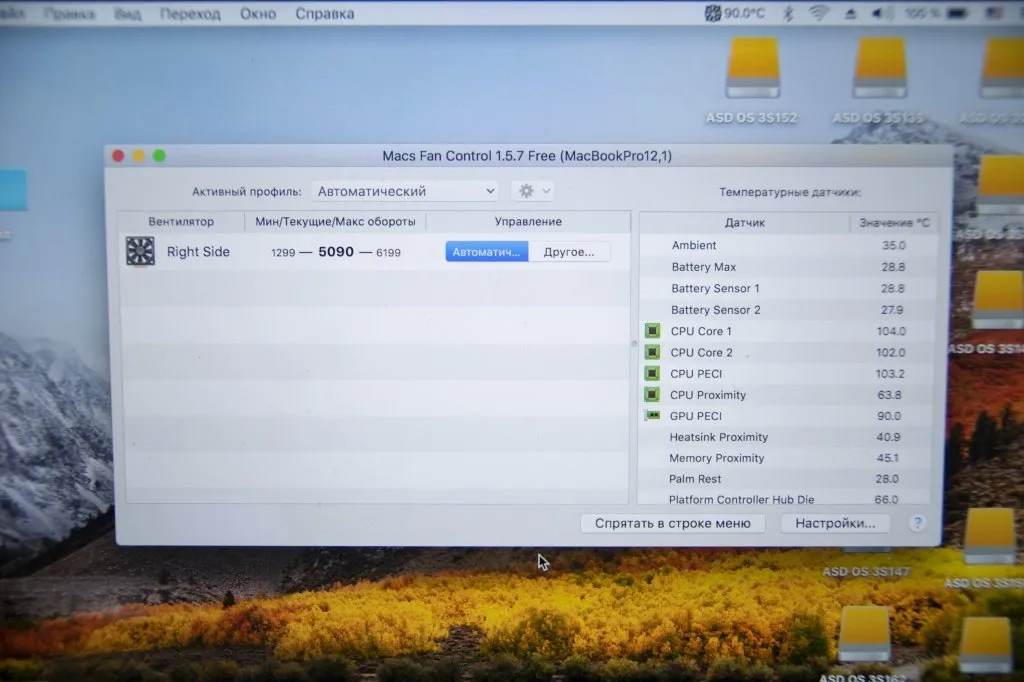Click the CPU Core 2 chip icon
Screen dimensions: 1024x682
click(x=652, y=352)
